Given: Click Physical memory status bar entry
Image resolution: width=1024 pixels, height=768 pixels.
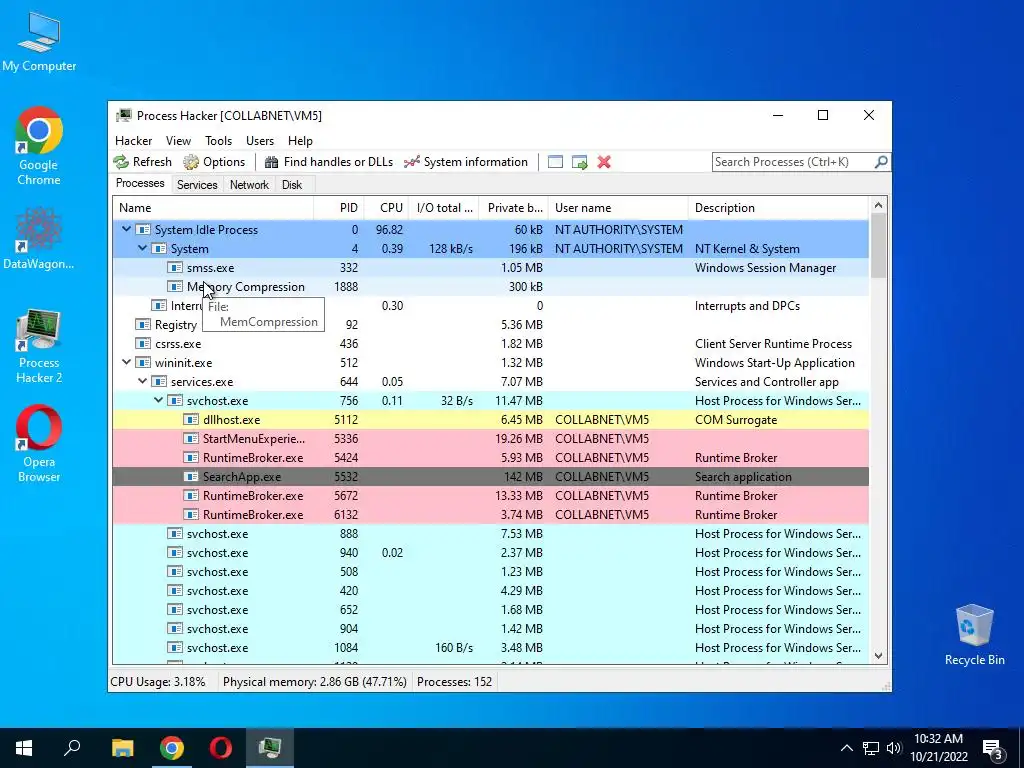Looking at the screenshot, I should pyautogui.click(x=314, y=682).
